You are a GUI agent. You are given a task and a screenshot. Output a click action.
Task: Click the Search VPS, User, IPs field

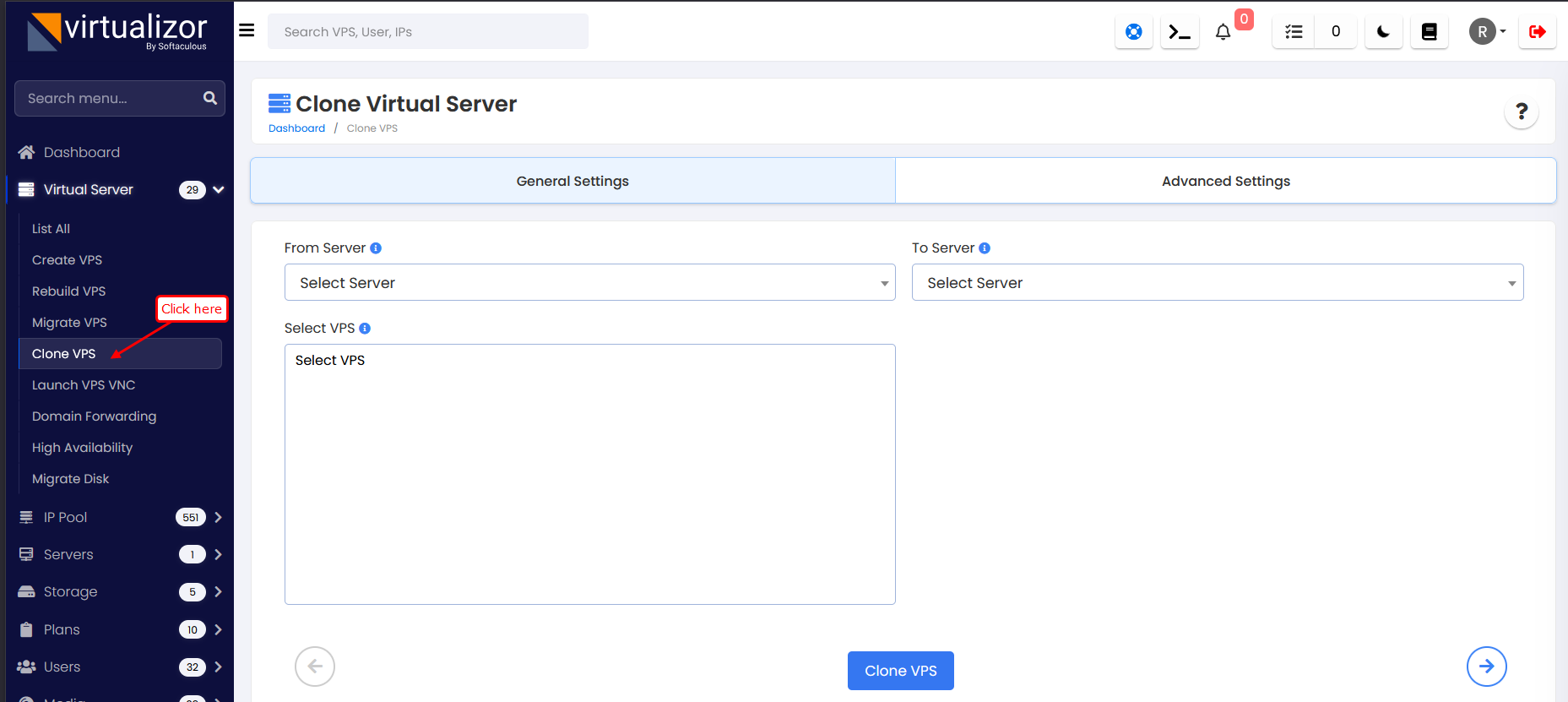click(x=427, y=32)
